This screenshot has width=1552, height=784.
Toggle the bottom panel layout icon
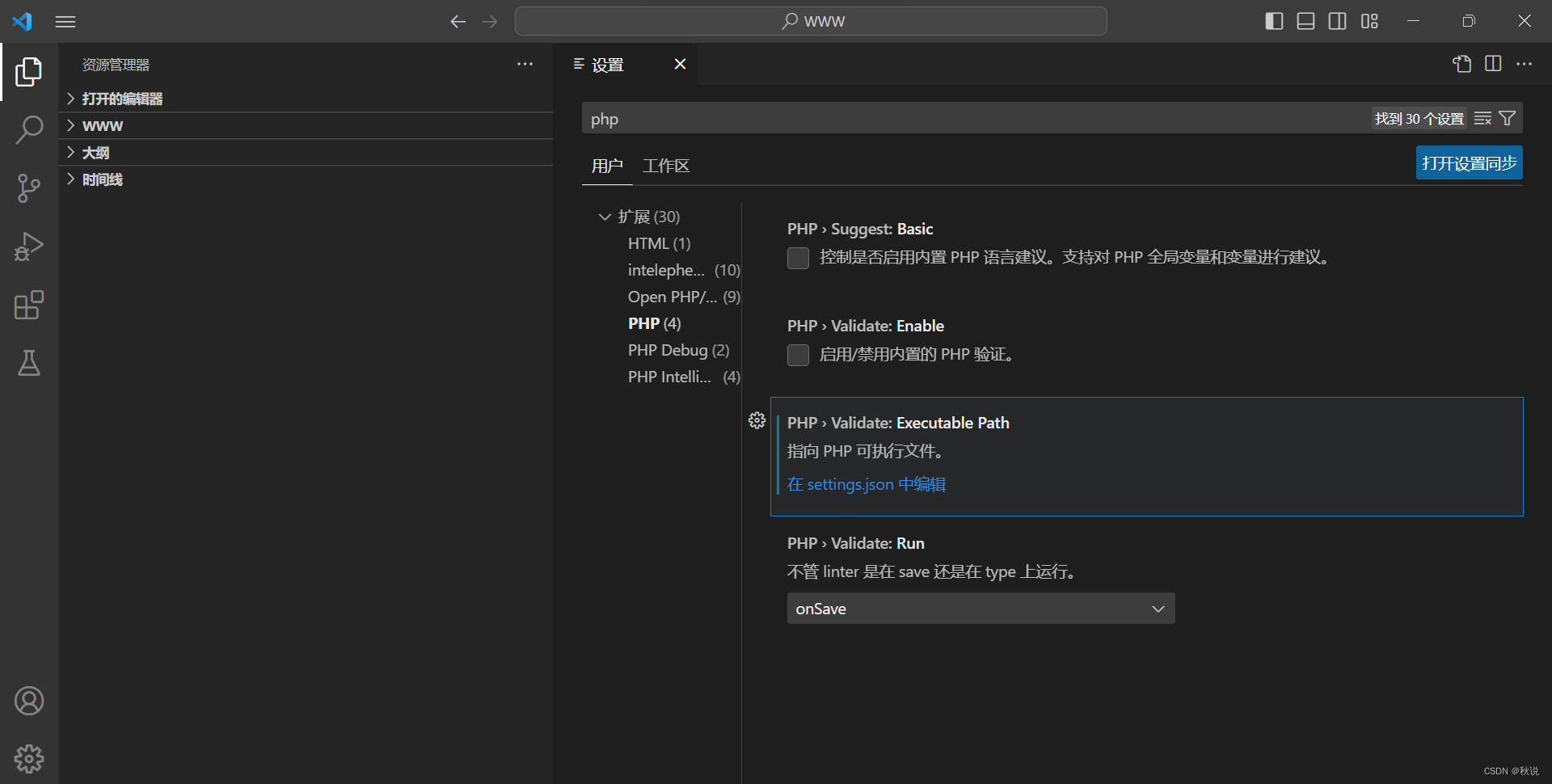tap(1305, 21)
